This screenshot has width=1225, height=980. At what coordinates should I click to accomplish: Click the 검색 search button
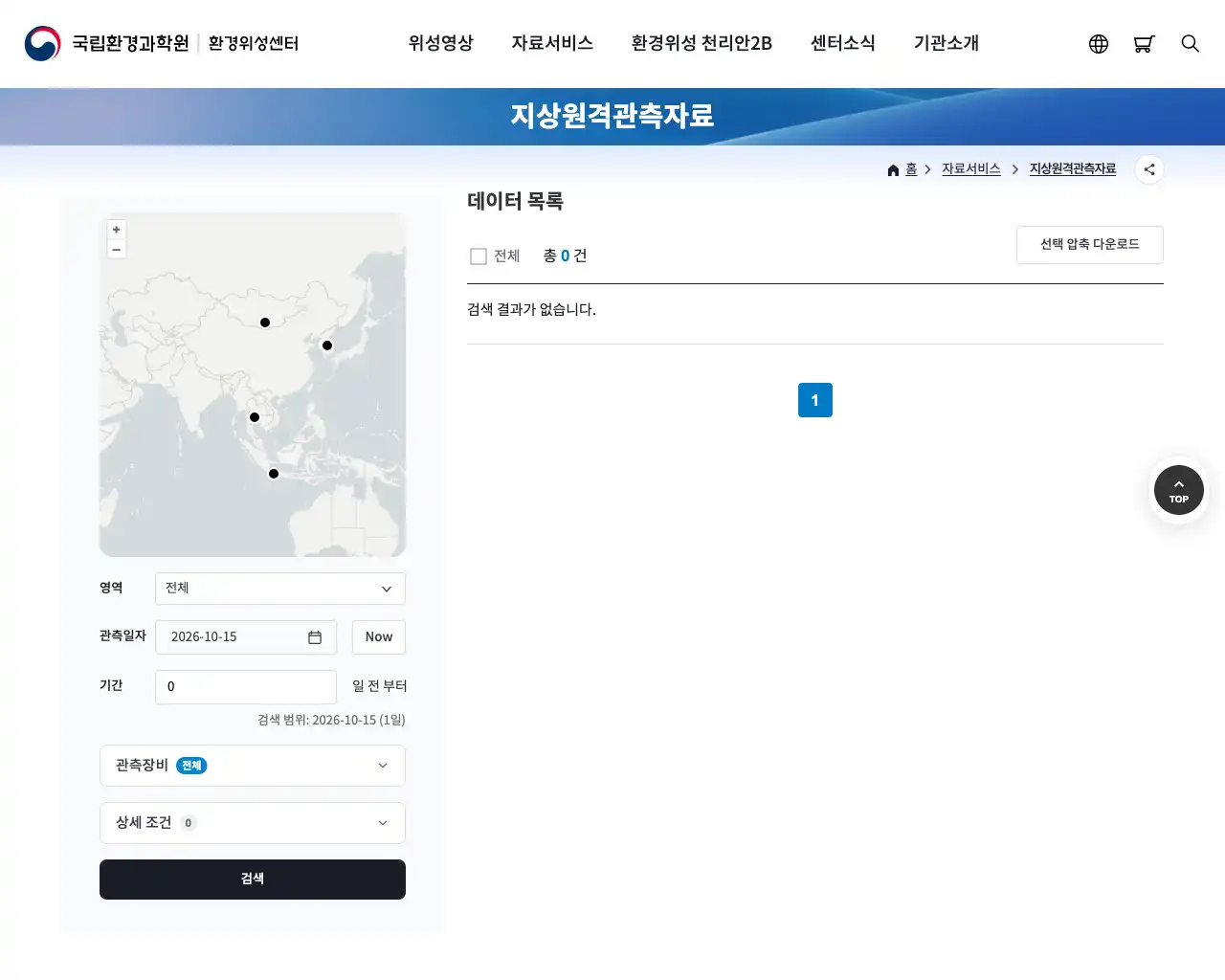(x=253, y=880)
